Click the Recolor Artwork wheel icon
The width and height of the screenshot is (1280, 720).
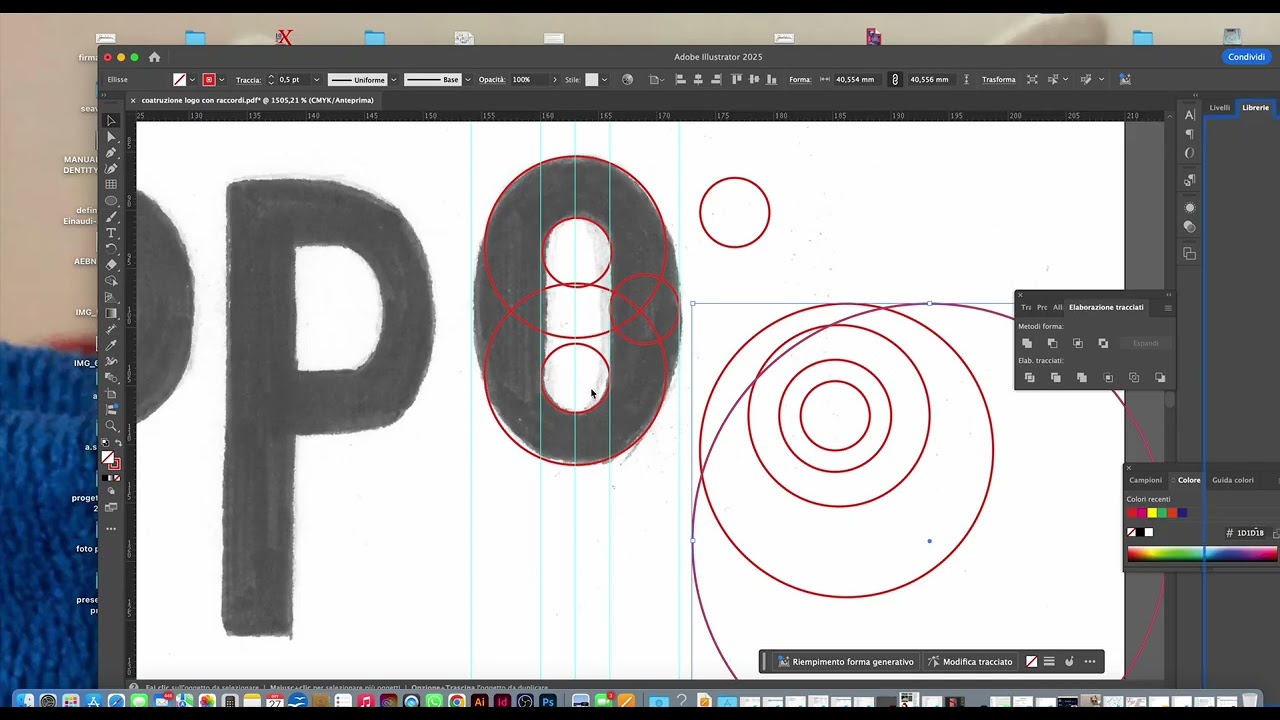coord(627,79)
